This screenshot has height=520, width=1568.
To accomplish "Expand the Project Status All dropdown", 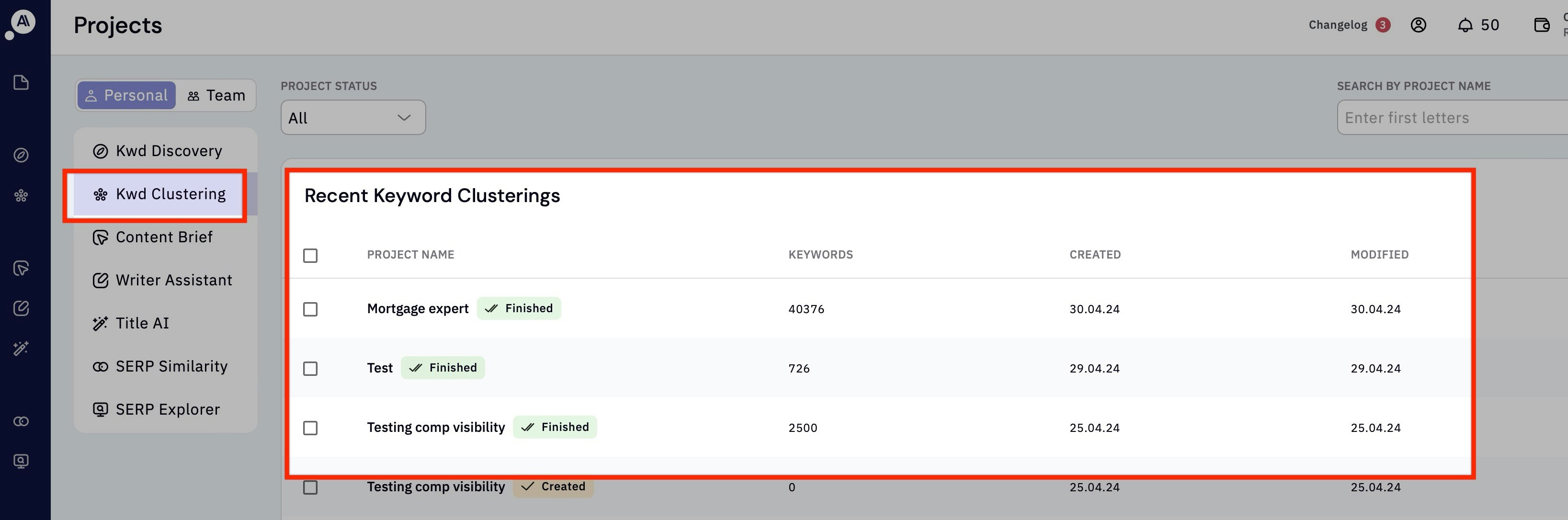I will [353, 117].
